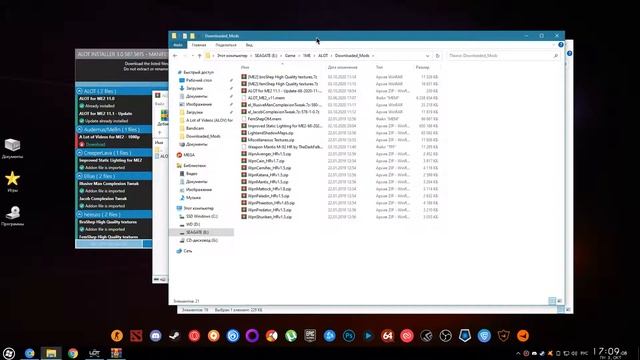
Task: Collapse the CreeperLava (1 files) group
Action: (80, 153)
